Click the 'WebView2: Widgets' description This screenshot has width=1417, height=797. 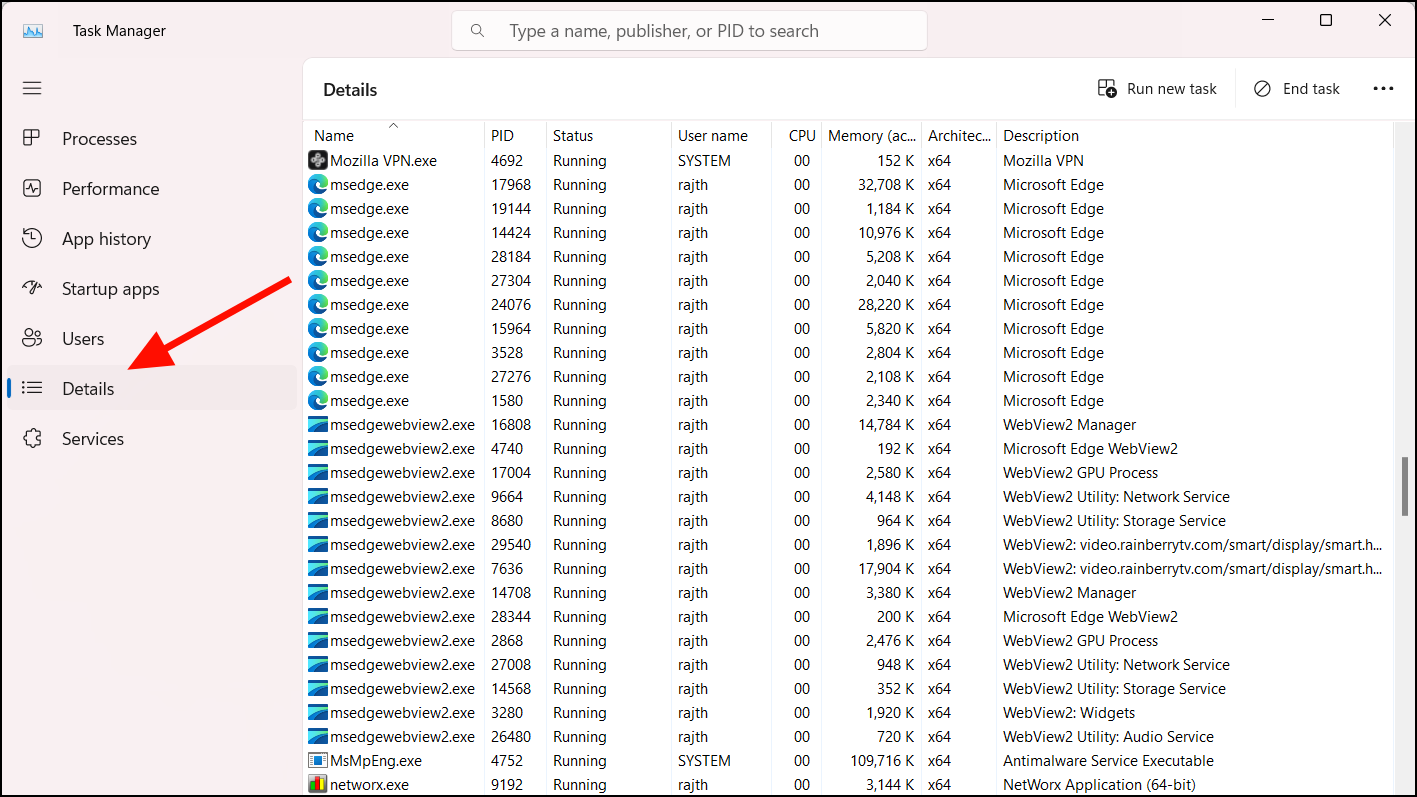point(1069,713)
